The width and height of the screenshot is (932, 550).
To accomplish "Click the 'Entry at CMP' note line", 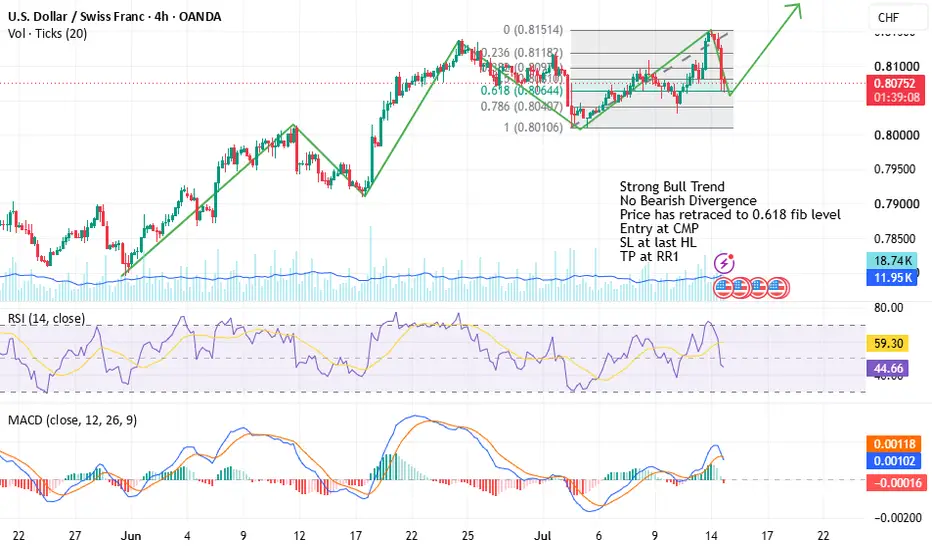I will 659,228.
